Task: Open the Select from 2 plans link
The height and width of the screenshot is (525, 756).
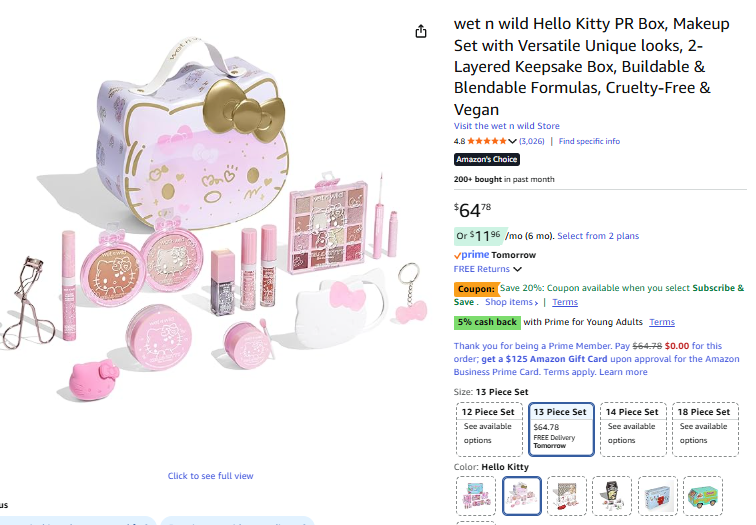Action: (x=598, y=236)
